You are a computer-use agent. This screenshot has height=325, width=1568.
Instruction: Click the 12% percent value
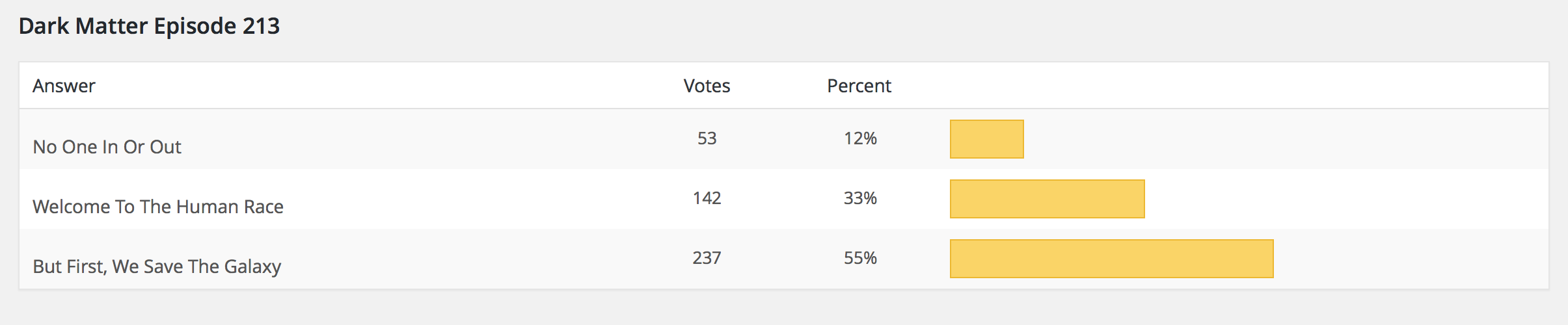pos(860,138)
